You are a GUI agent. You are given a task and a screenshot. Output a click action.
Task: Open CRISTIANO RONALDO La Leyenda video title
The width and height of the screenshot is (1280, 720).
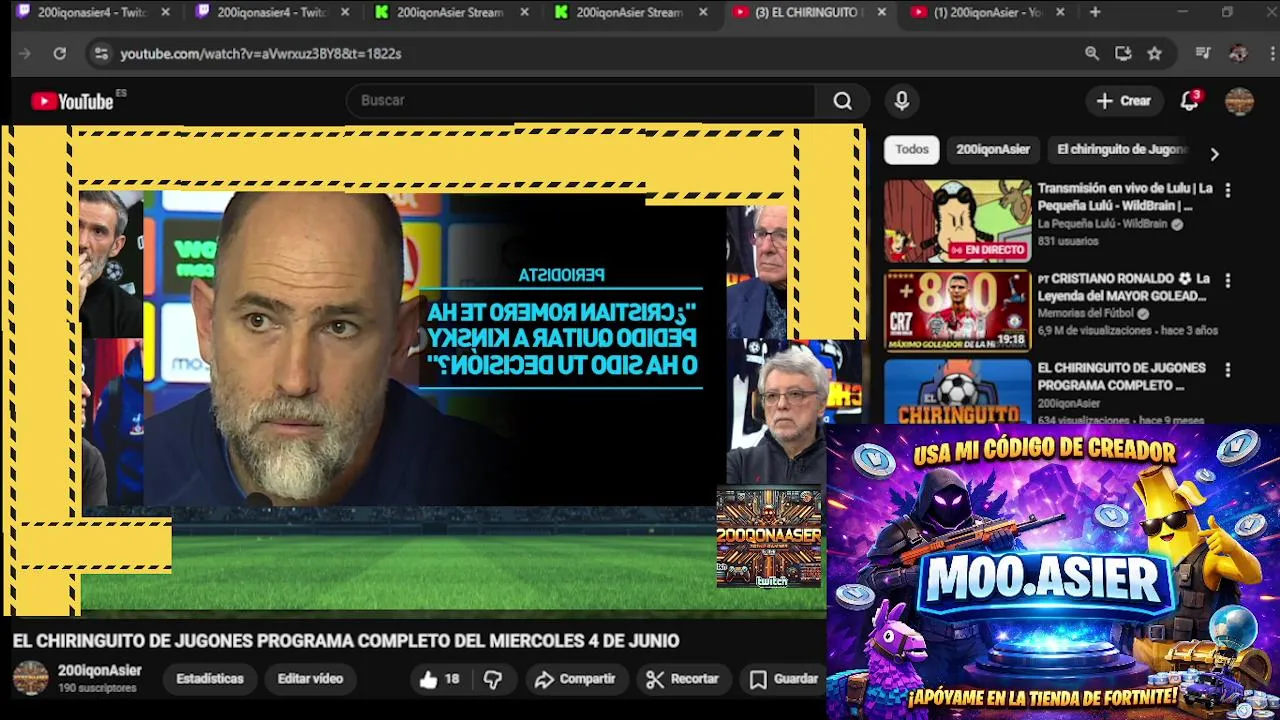pyautogui.click(x=1125, y=287)
